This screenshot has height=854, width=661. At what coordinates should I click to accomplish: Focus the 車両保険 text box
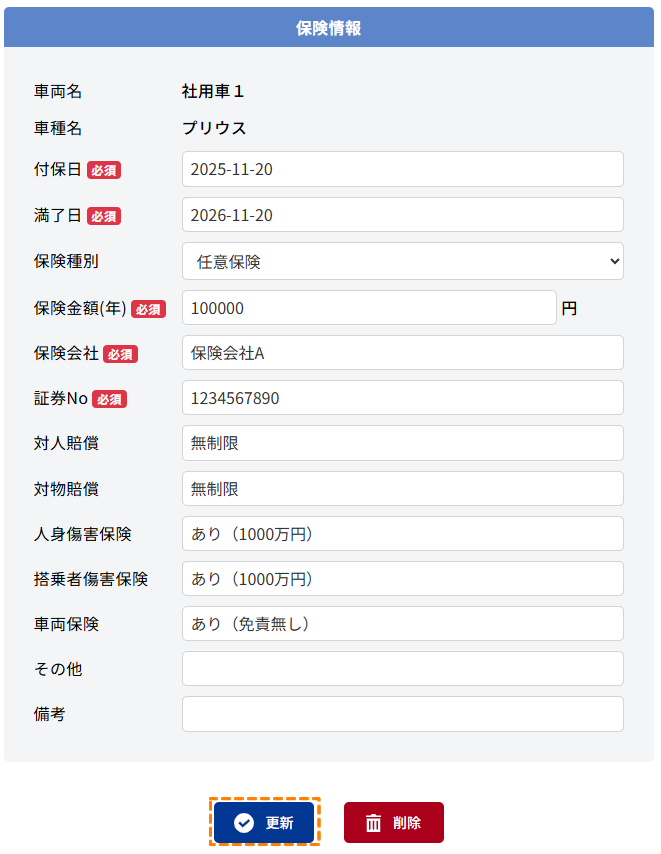point(402,624)
